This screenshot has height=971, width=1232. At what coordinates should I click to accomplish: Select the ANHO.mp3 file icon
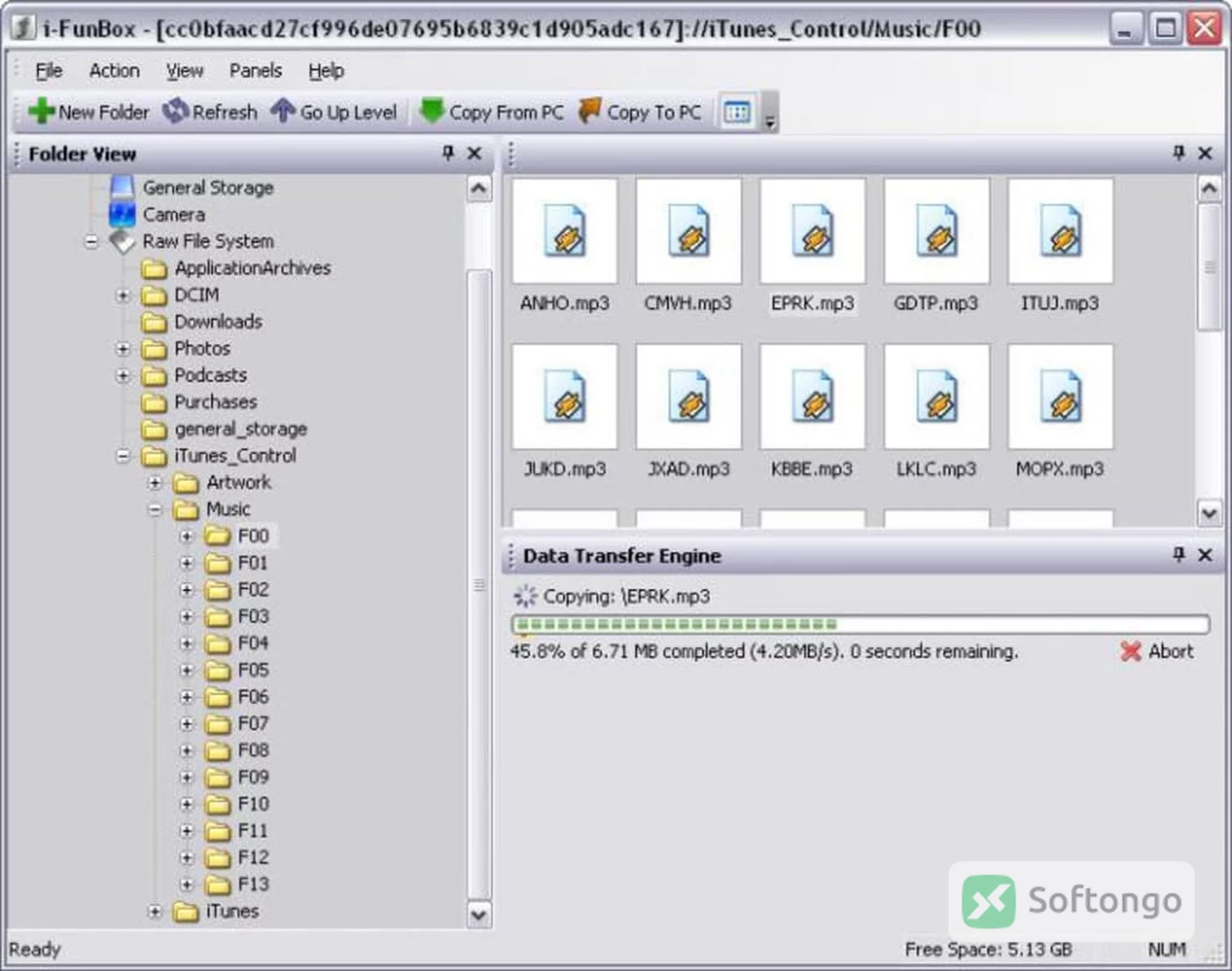[565, 231]
